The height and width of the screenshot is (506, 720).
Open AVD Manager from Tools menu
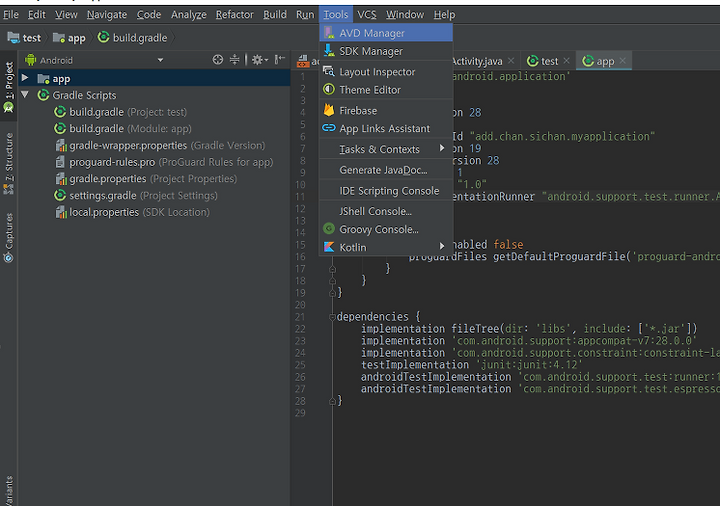click(386, 33)
